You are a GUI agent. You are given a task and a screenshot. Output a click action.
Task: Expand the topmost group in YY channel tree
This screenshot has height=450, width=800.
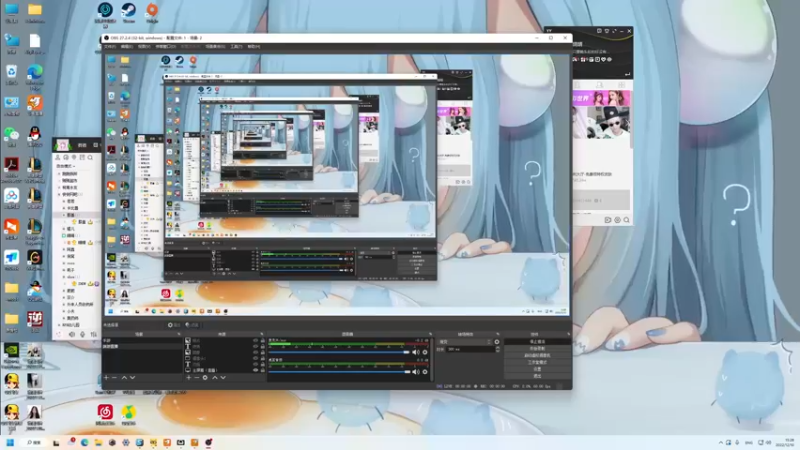[59, 173]
